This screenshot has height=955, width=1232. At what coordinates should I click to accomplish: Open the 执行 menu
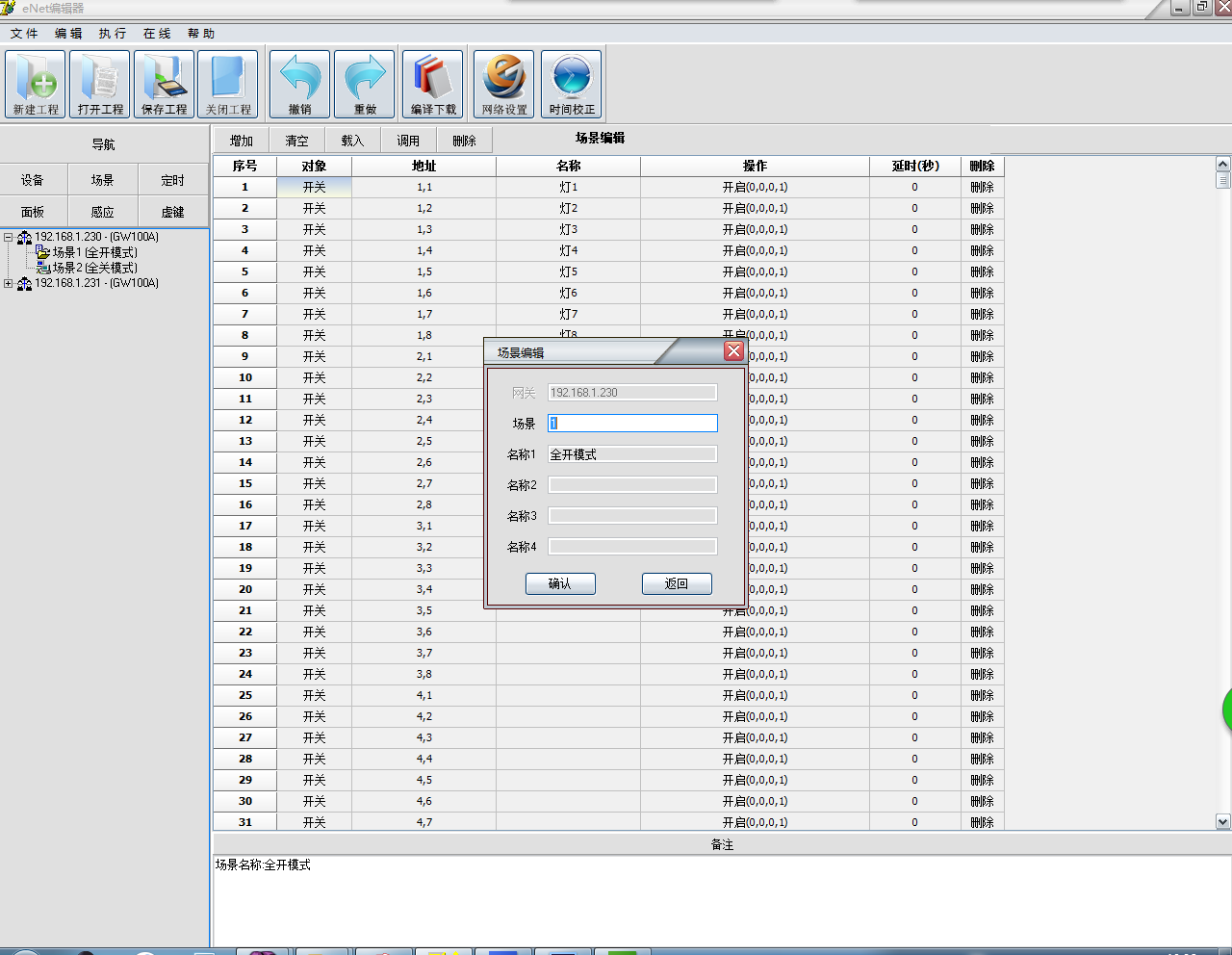113,34
